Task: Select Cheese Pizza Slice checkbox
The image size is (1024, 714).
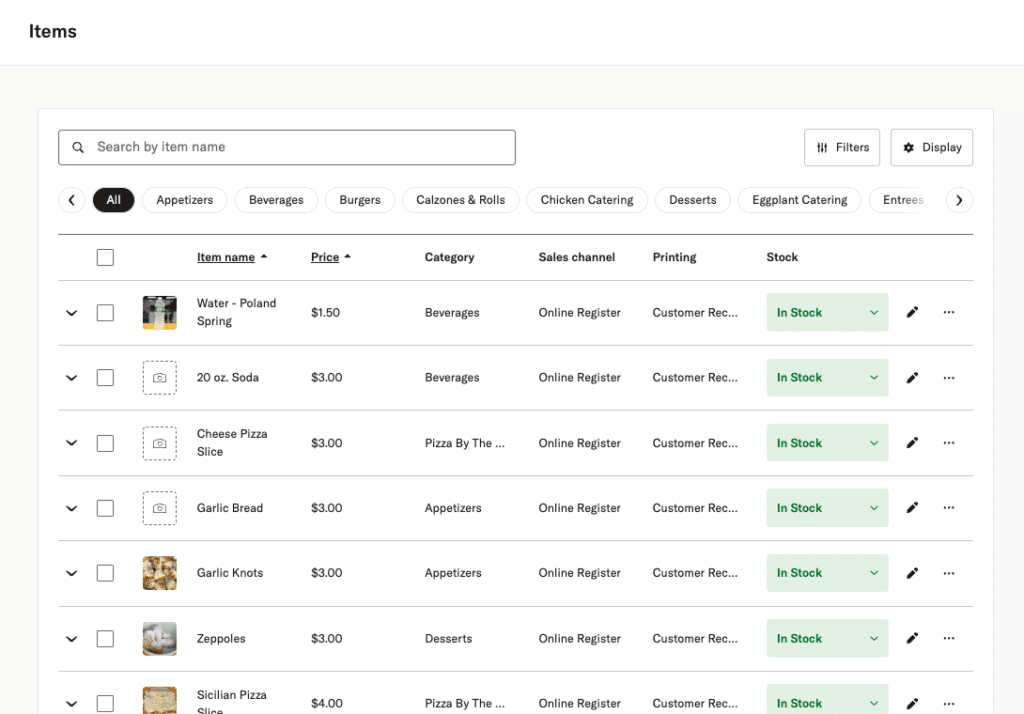Action: tap(105, 443)
